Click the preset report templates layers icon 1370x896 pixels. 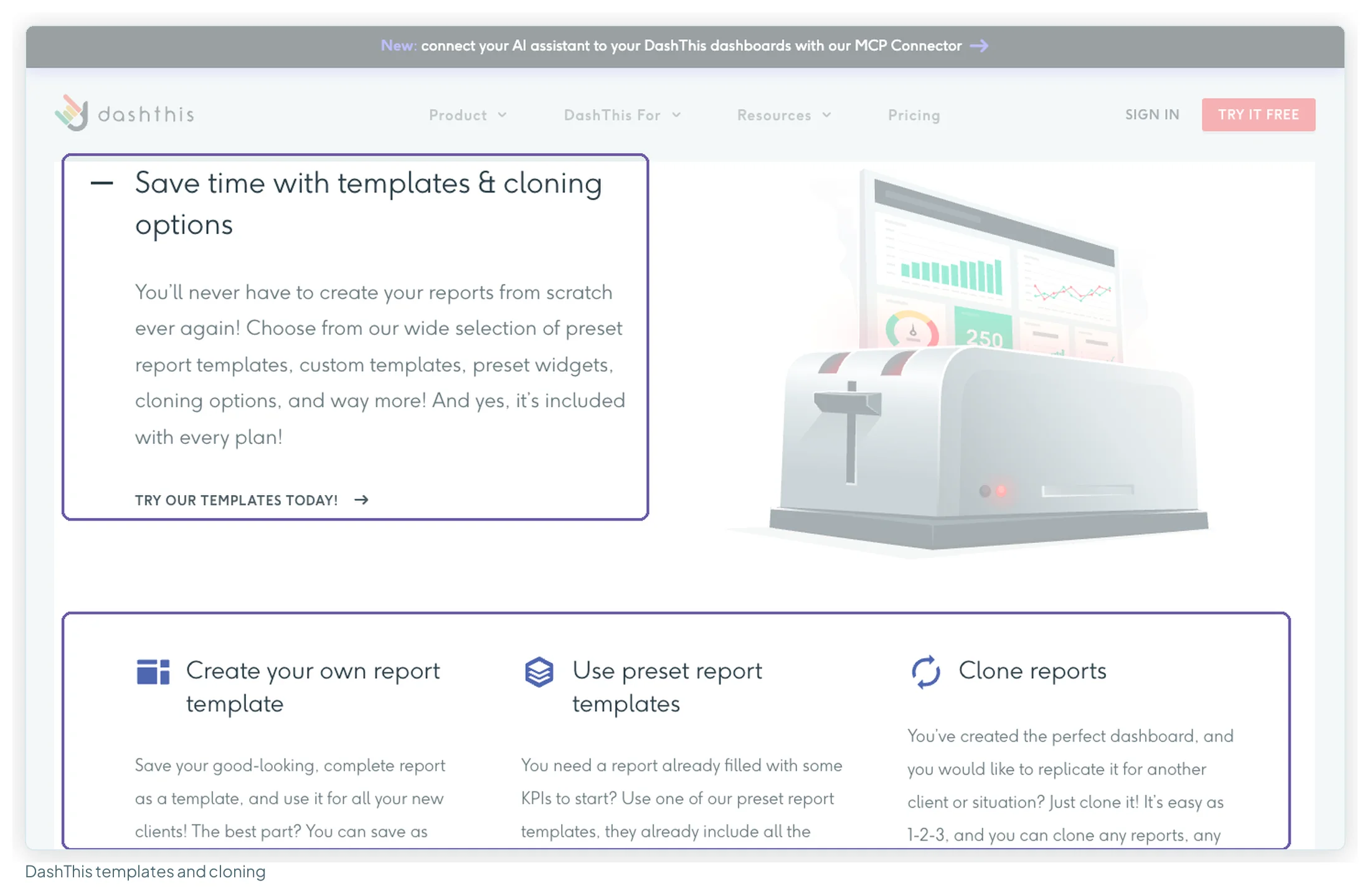539,672
